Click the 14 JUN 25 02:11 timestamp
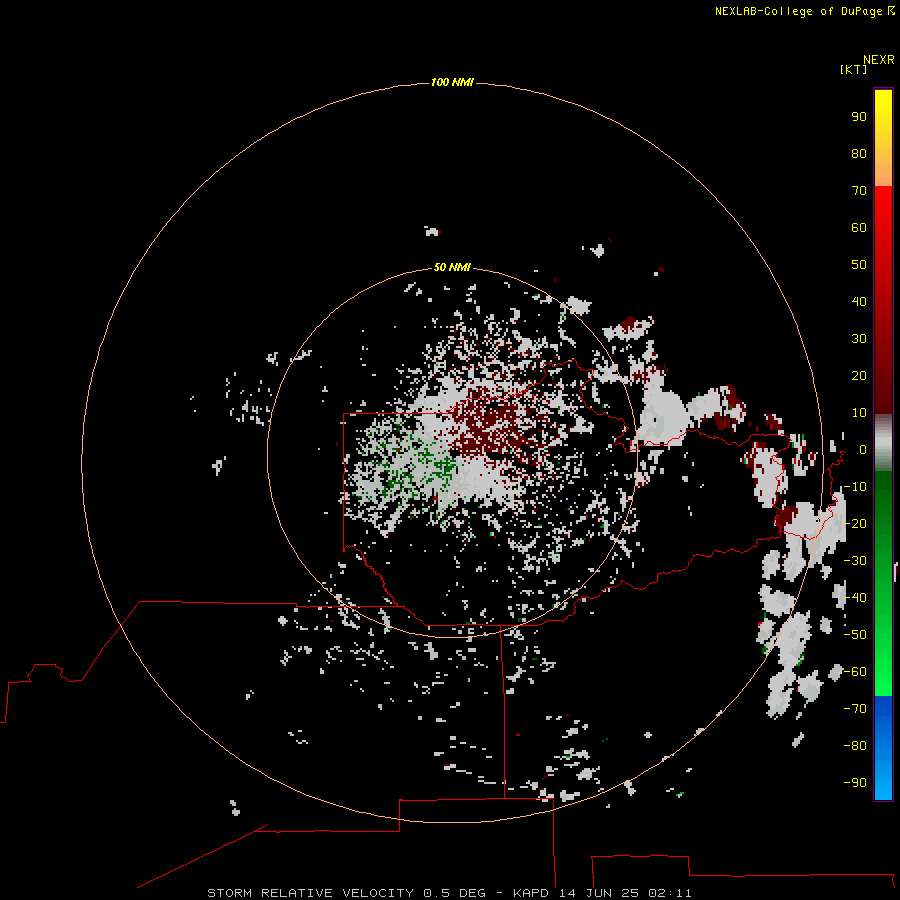Image resolution: width=900 pixels, height=900 pixels. coord(625,893)
